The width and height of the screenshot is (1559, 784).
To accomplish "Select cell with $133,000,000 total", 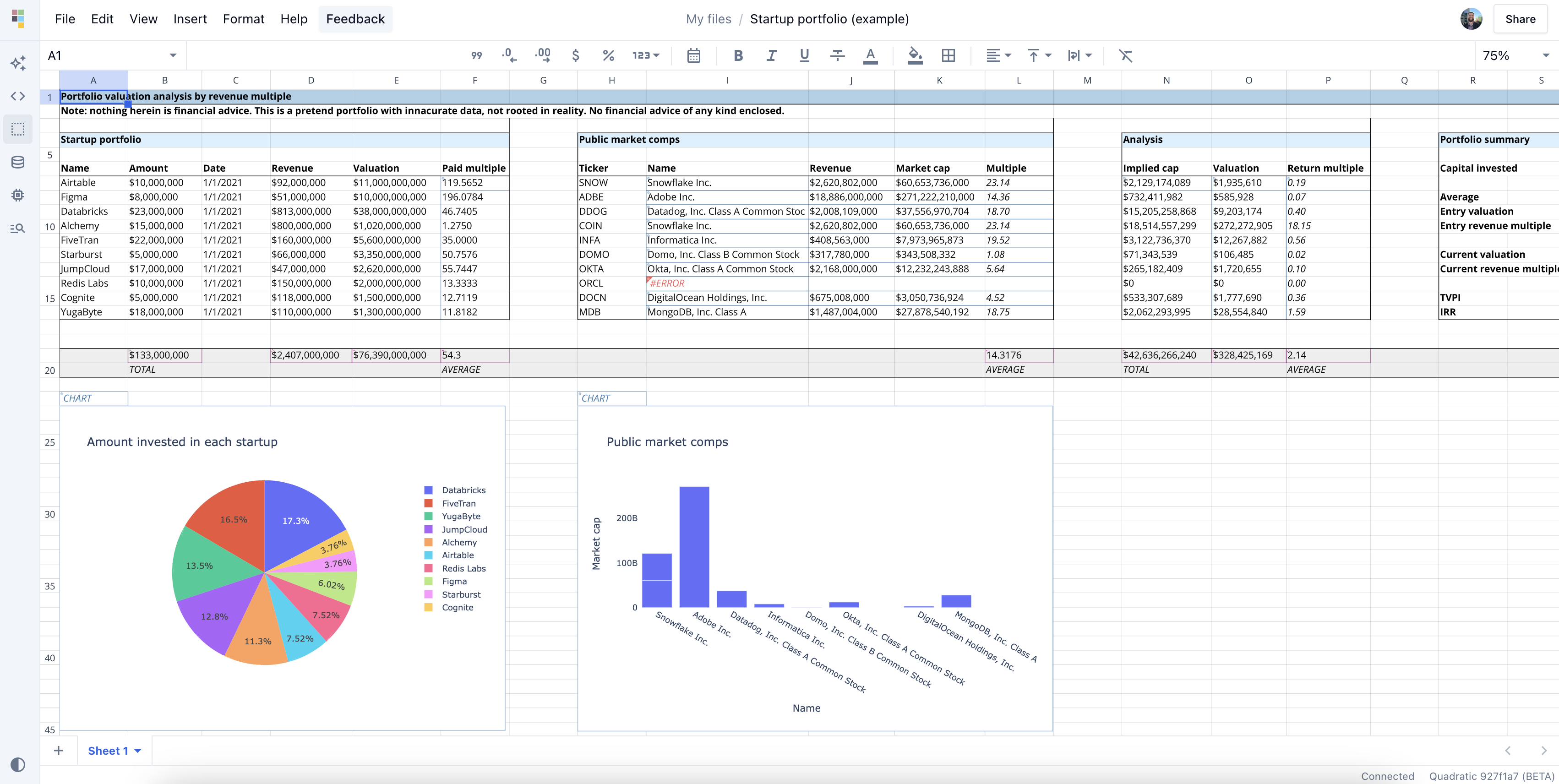I will (x=164, y=355).
